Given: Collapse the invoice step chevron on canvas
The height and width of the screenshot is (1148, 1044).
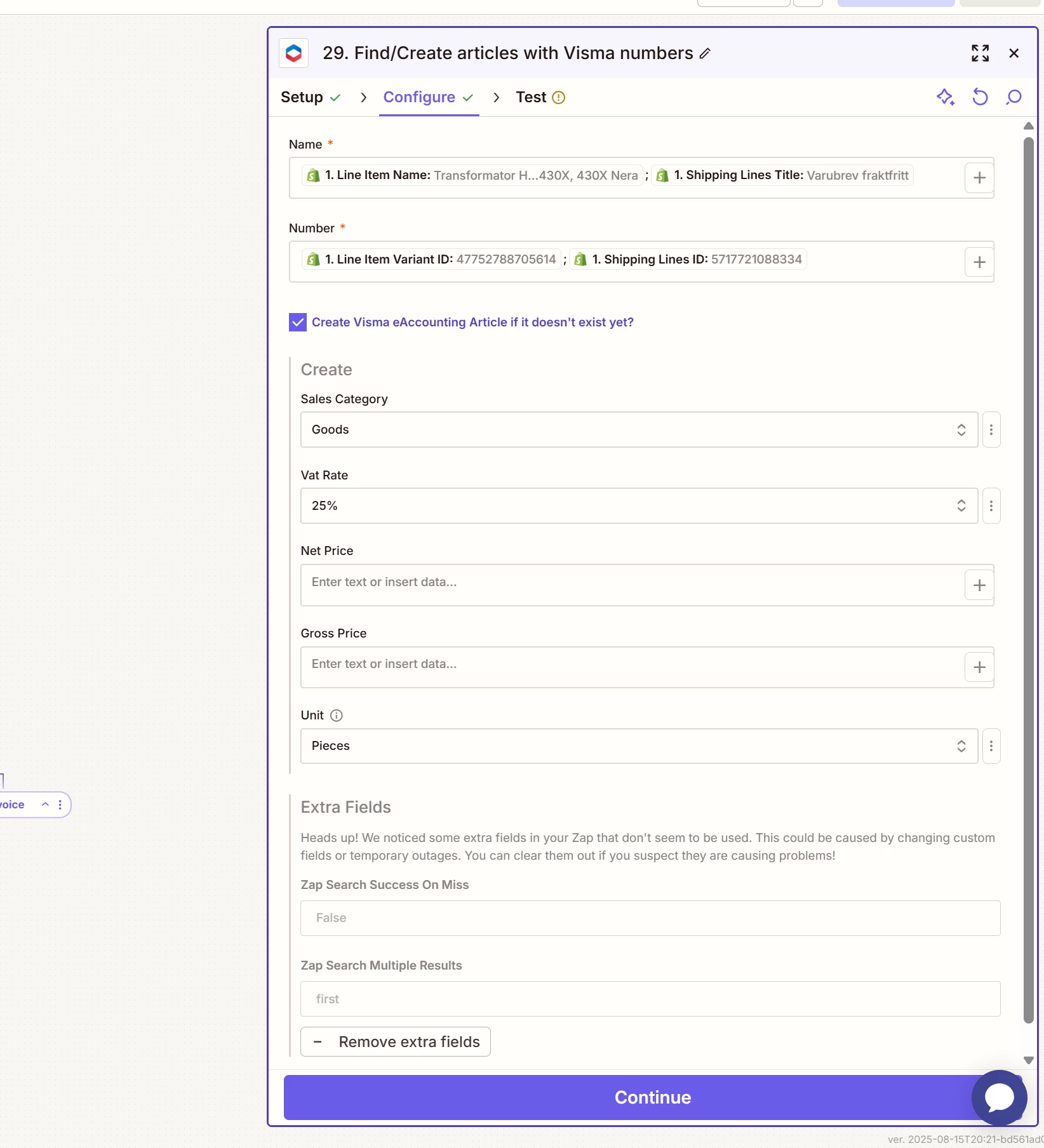Looking at the screenshot, I should [x=45, y=804].
